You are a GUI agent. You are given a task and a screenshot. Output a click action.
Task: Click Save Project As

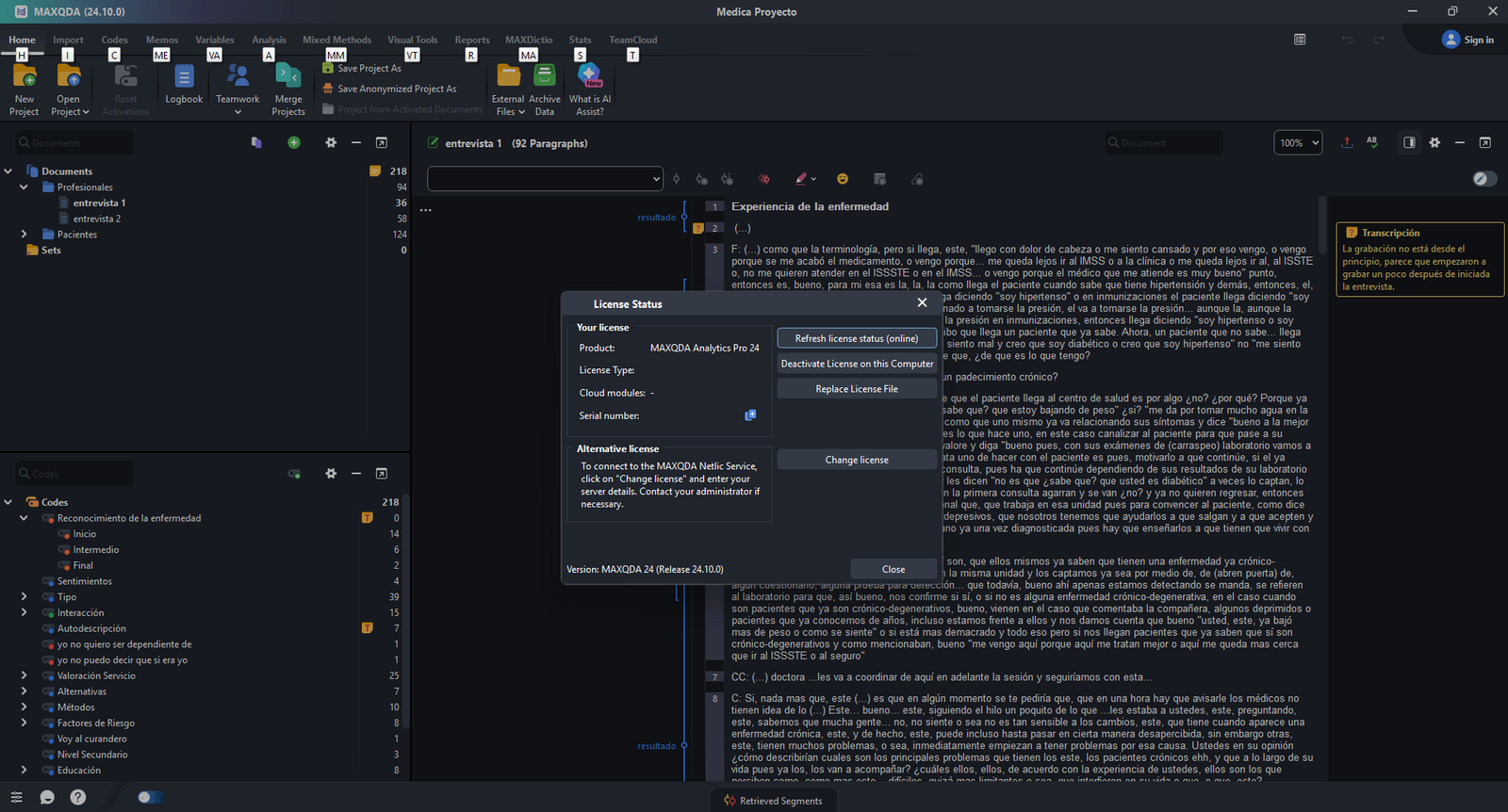(362, 68)
